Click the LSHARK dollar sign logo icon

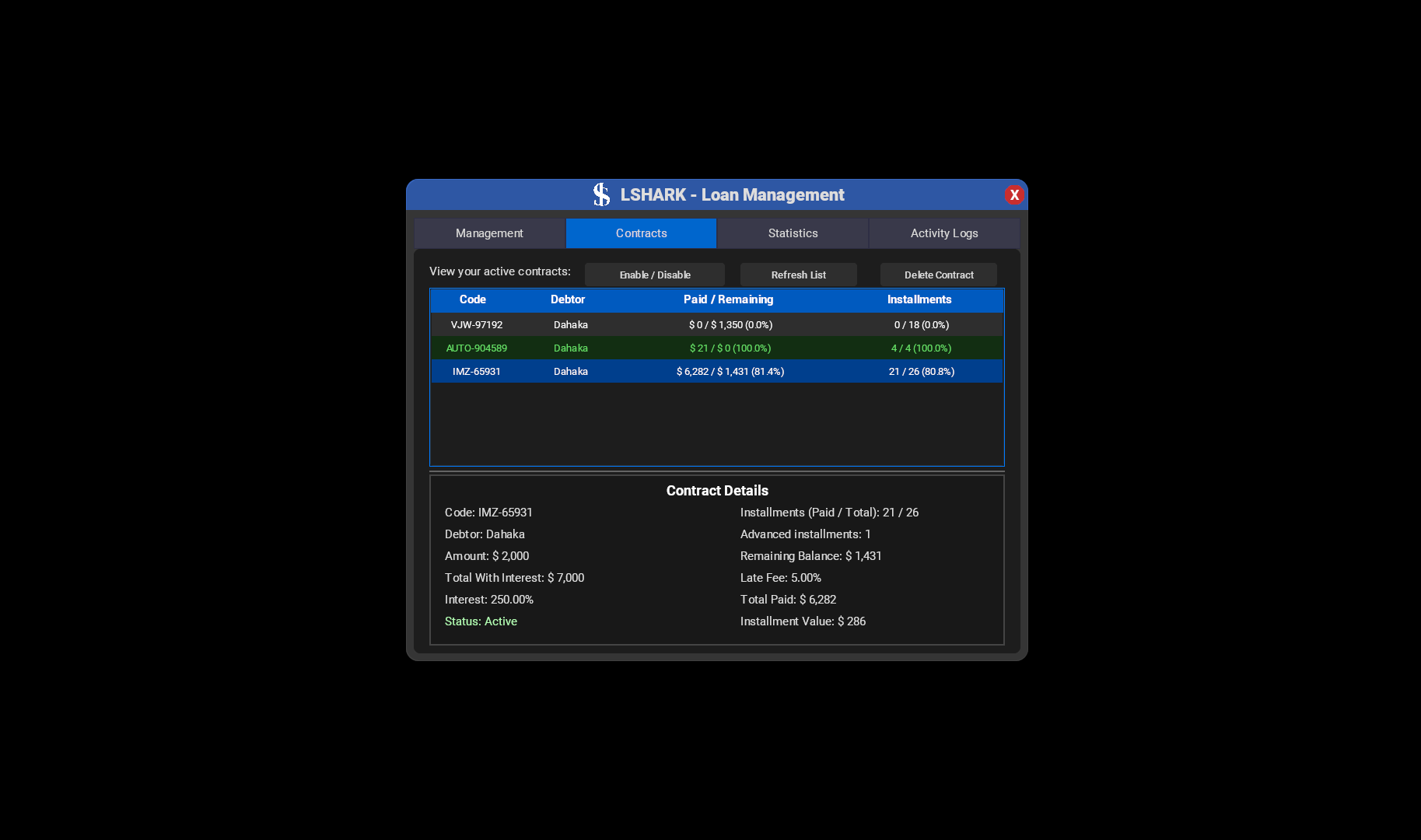point(601,194)
